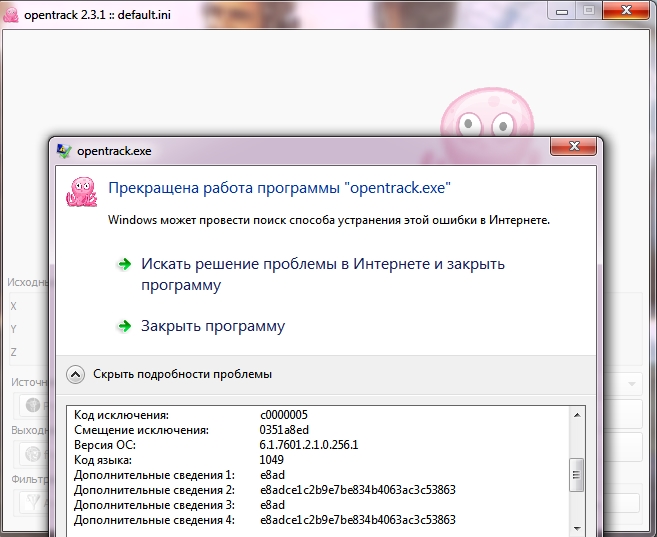The image size is (657, 537).
Task: Click the OS version value 6.1.7601.2.1.0.256.1
Action: click(x=309, y=445)
